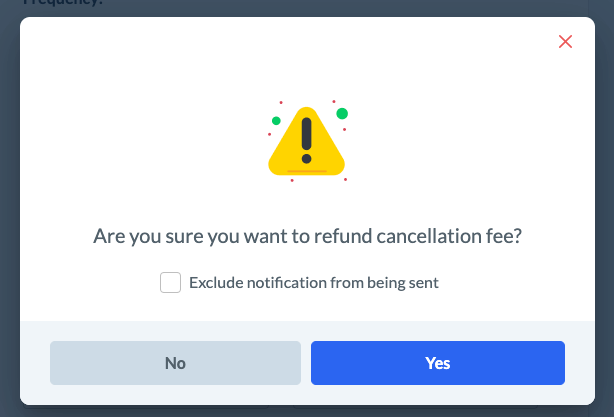The image size is (614, 417).
Task: Click the large green dot beside warning triangle
Action: click(x=342, y=113)
